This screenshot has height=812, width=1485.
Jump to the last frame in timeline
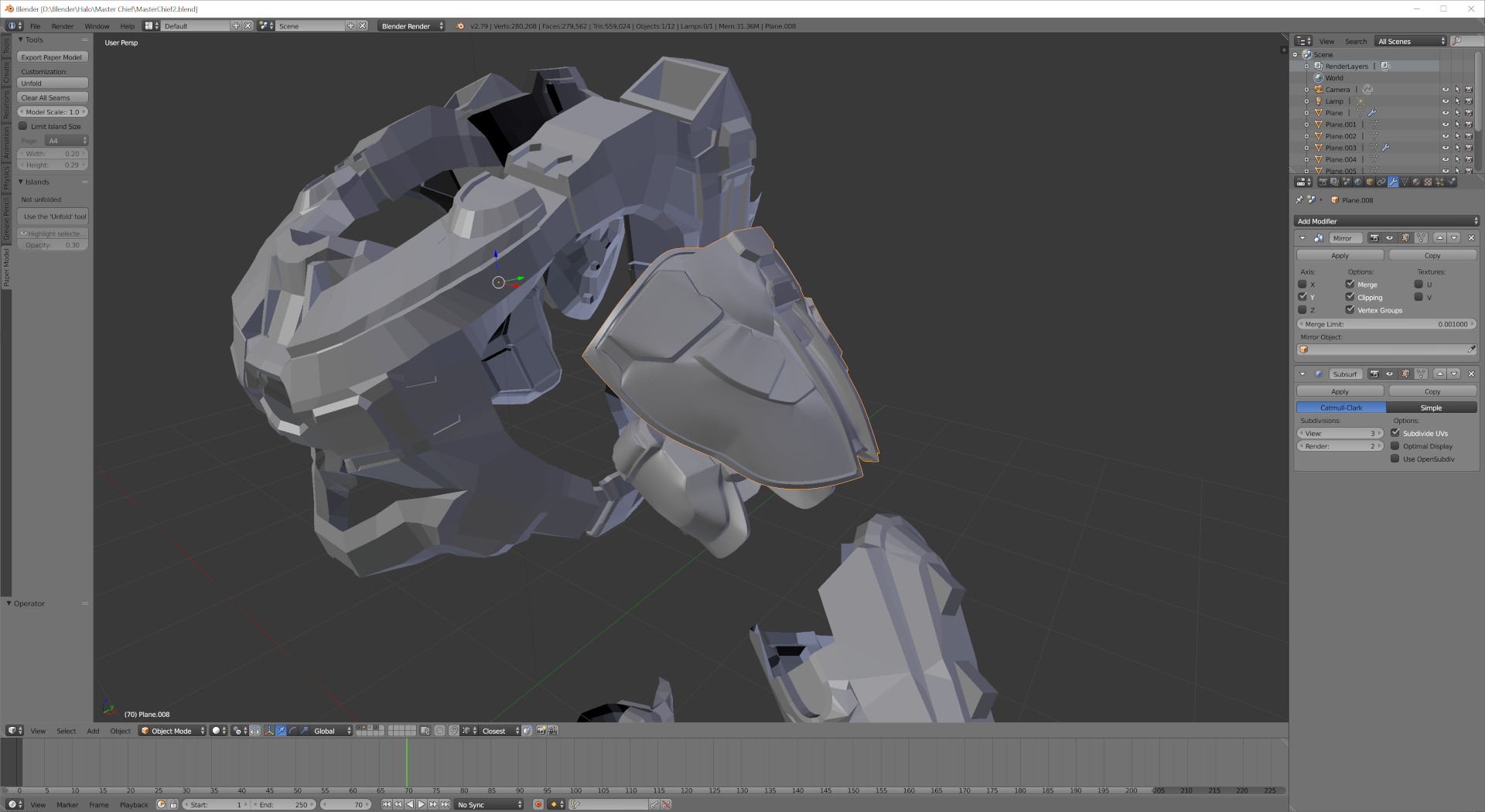coord(445,805)
